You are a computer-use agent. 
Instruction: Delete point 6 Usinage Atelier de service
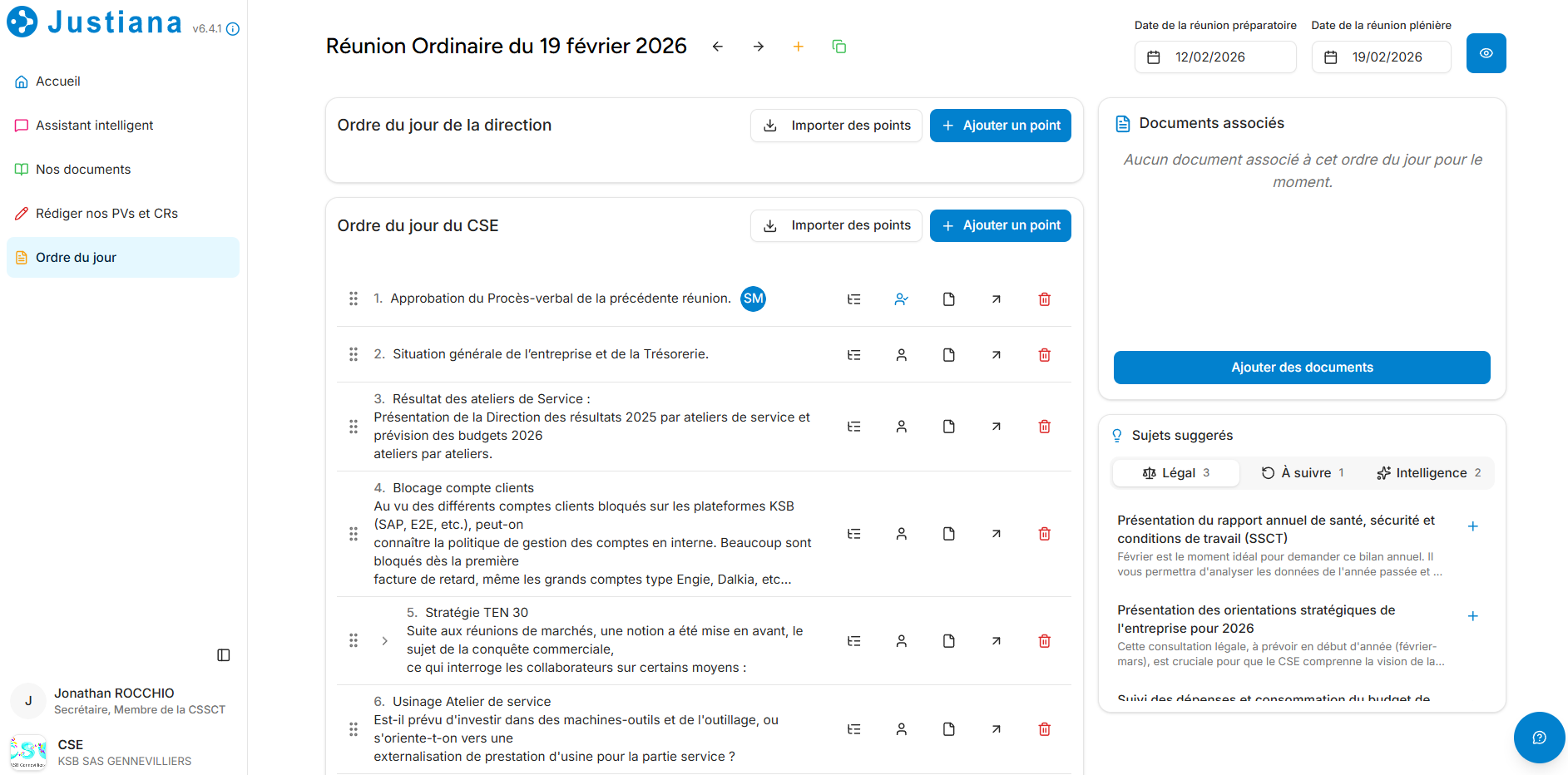1045,729
